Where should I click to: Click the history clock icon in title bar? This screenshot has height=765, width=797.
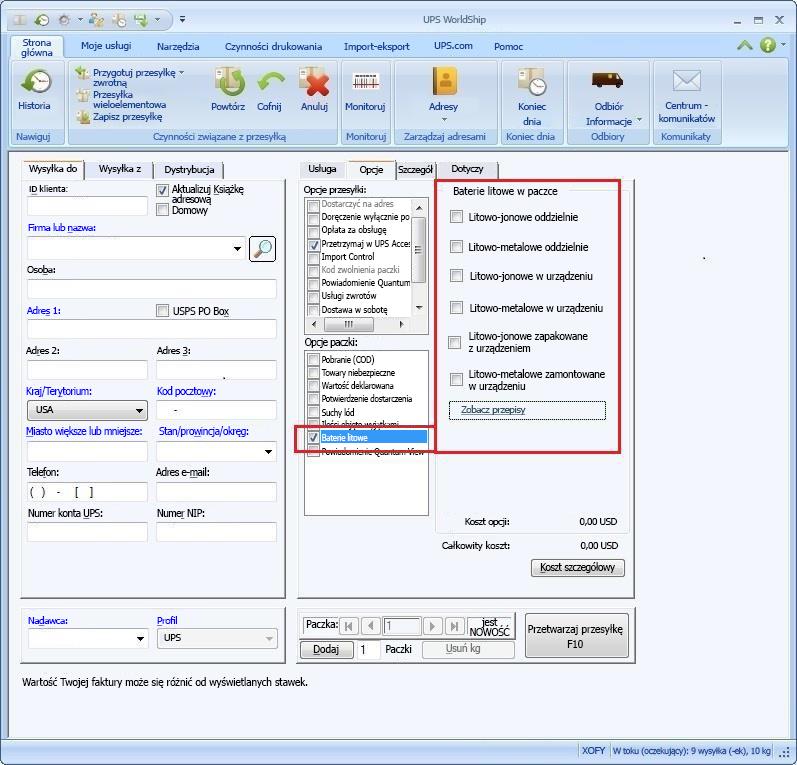click(x=42, y=20)
